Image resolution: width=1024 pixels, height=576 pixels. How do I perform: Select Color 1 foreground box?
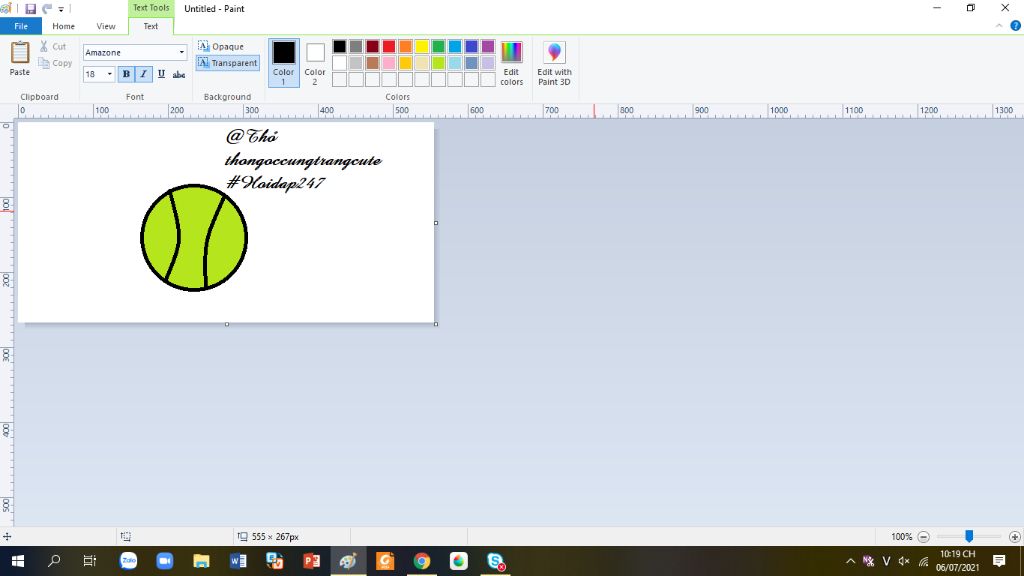(283, 63)
